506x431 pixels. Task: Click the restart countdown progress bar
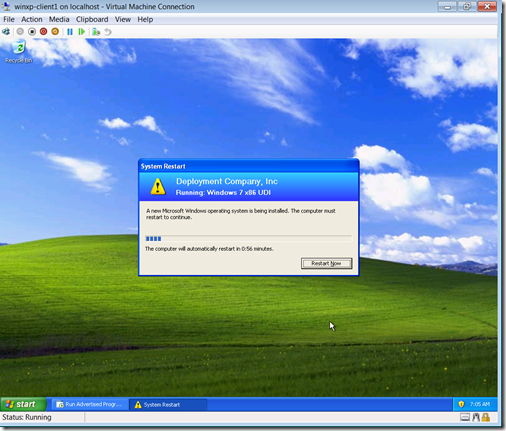click(x=248, y=239)
